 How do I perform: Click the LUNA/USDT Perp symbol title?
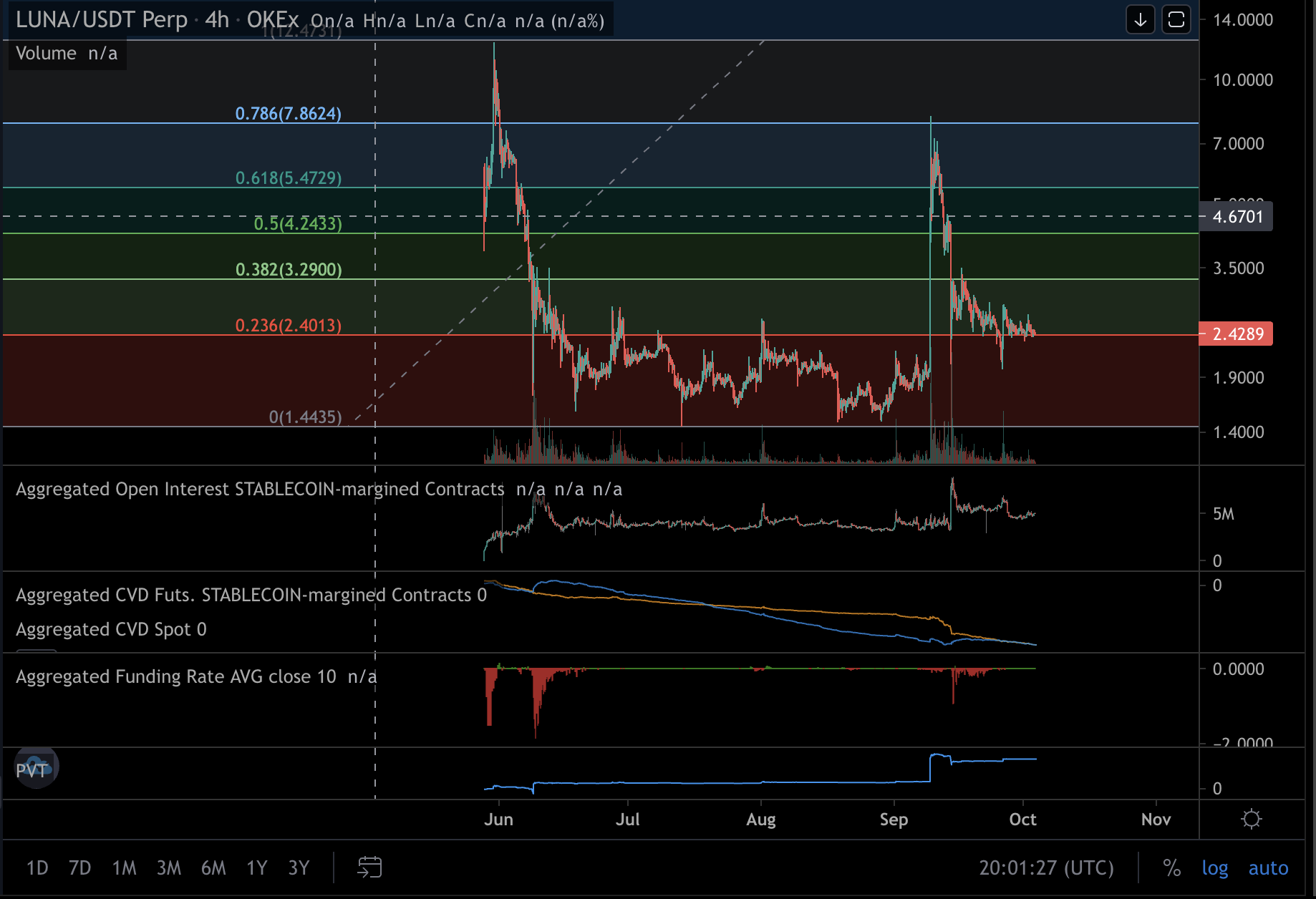coord(101,19)
